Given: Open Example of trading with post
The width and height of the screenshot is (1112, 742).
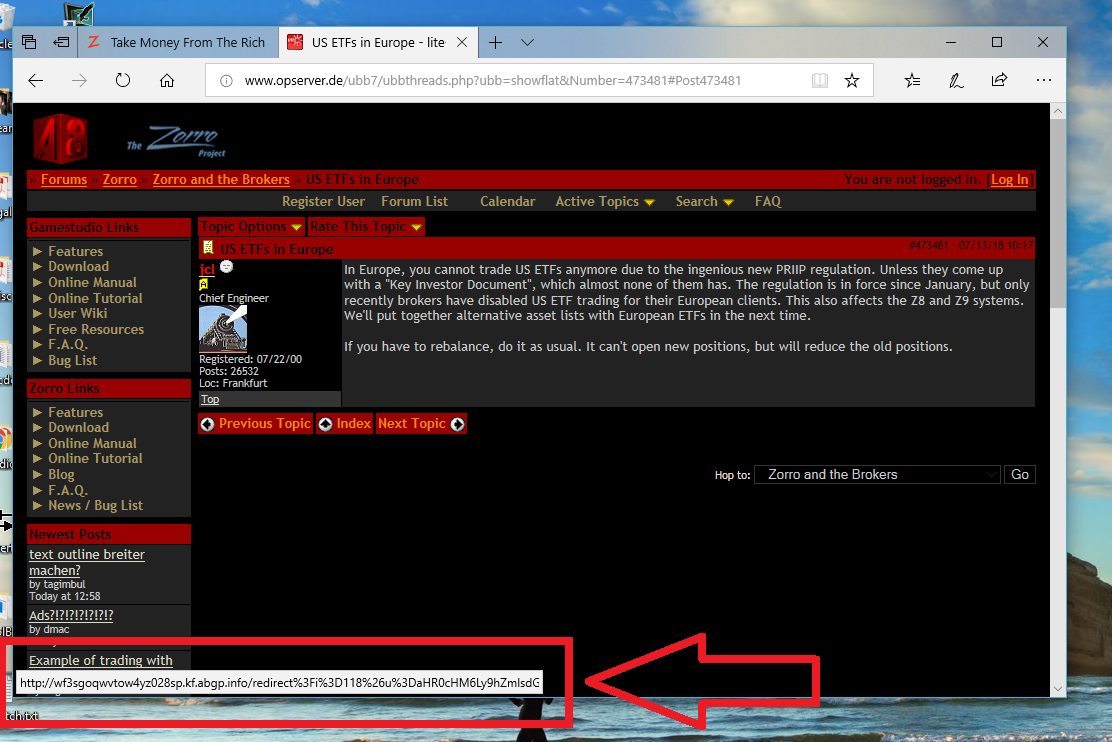Looking at the screenshot, I should pyautogui.click(x=101, y=660).
